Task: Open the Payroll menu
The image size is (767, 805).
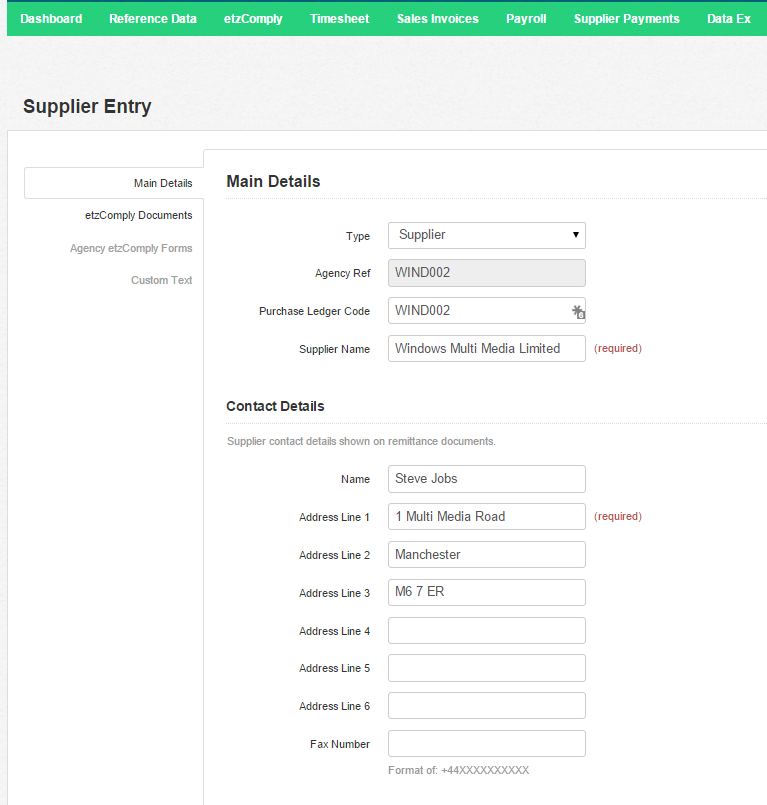Action: click(x=526, y=19)
